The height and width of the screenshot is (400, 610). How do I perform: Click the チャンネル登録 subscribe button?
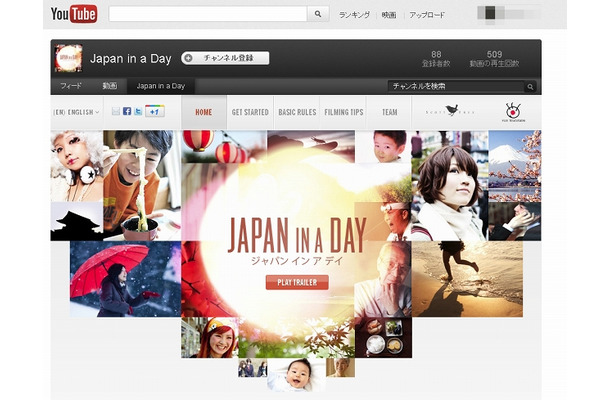coord(225,58)
